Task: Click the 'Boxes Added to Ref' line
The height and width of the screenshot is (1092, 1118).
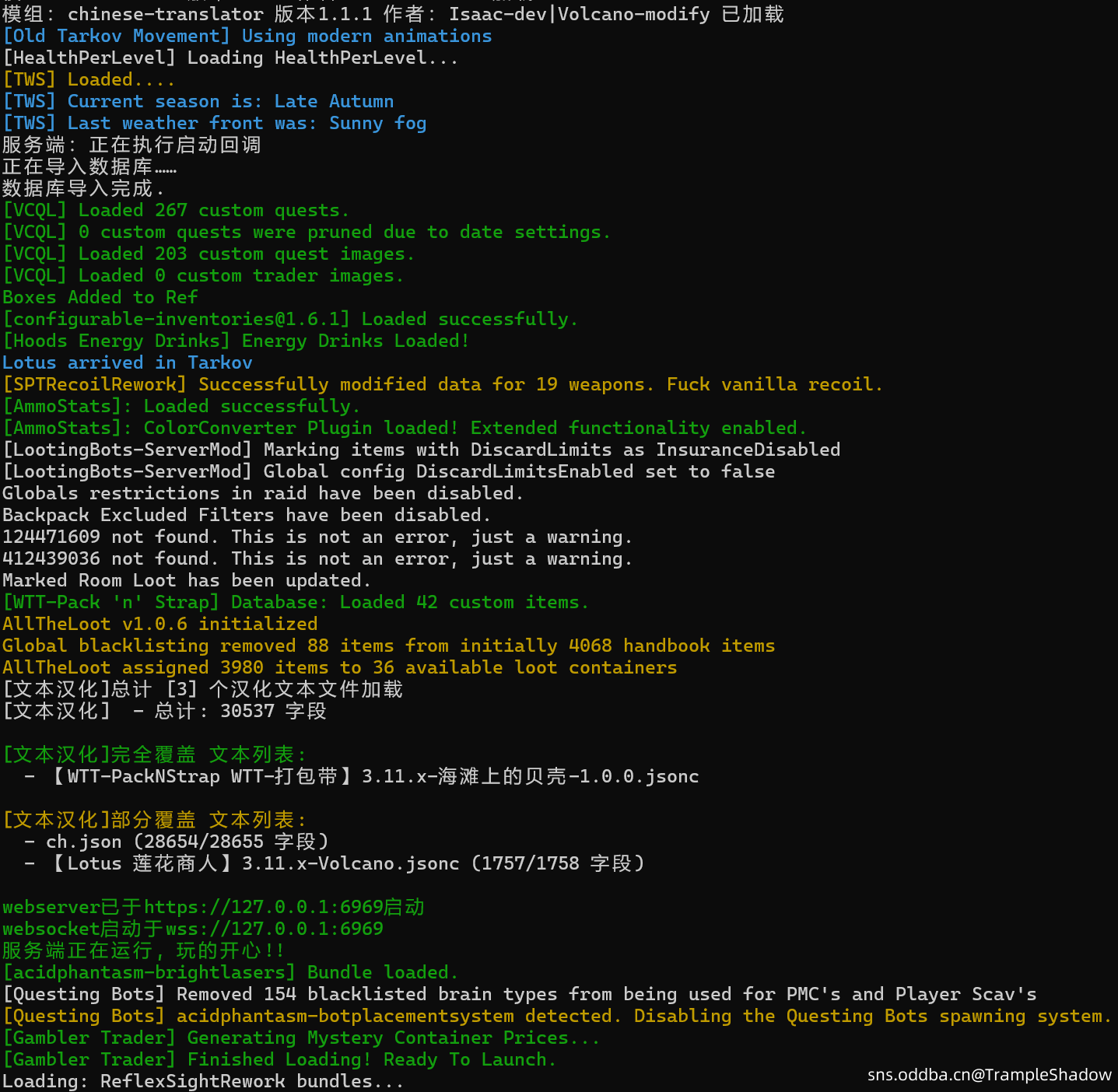Action: (x=100, y=298)
